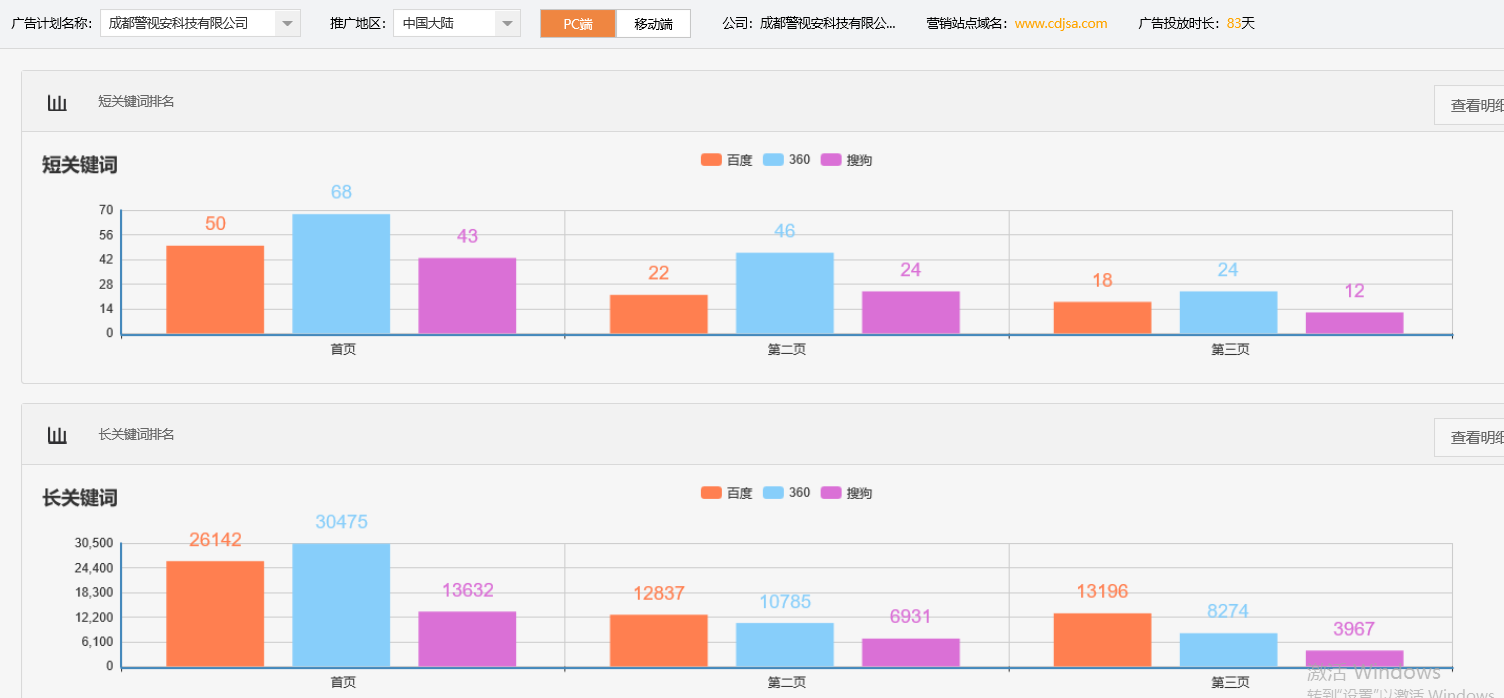Screen dimensions: 1504x698
Task: Select the 短关键词排名 section header
Action: pos(135,100)
